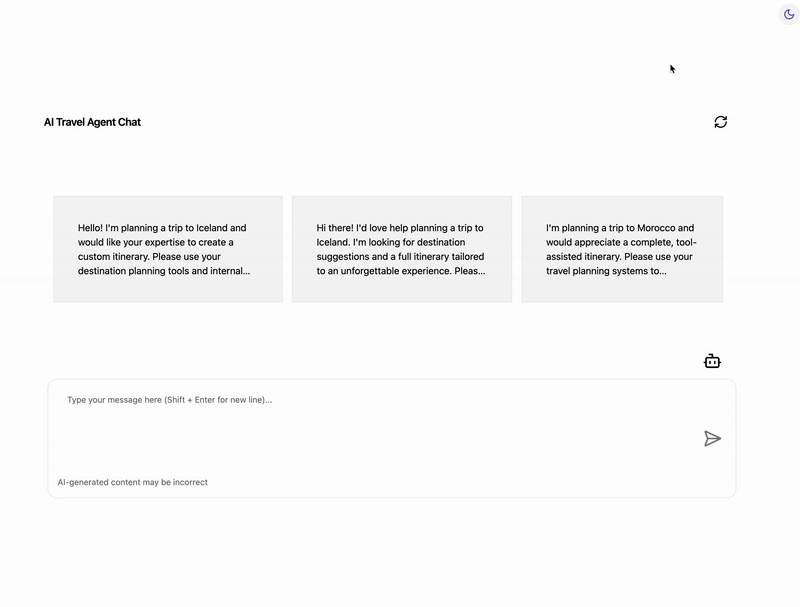
Task: Select the 'Hello! I'm planning a trip to Iceland' card
Action: point(168,249)
